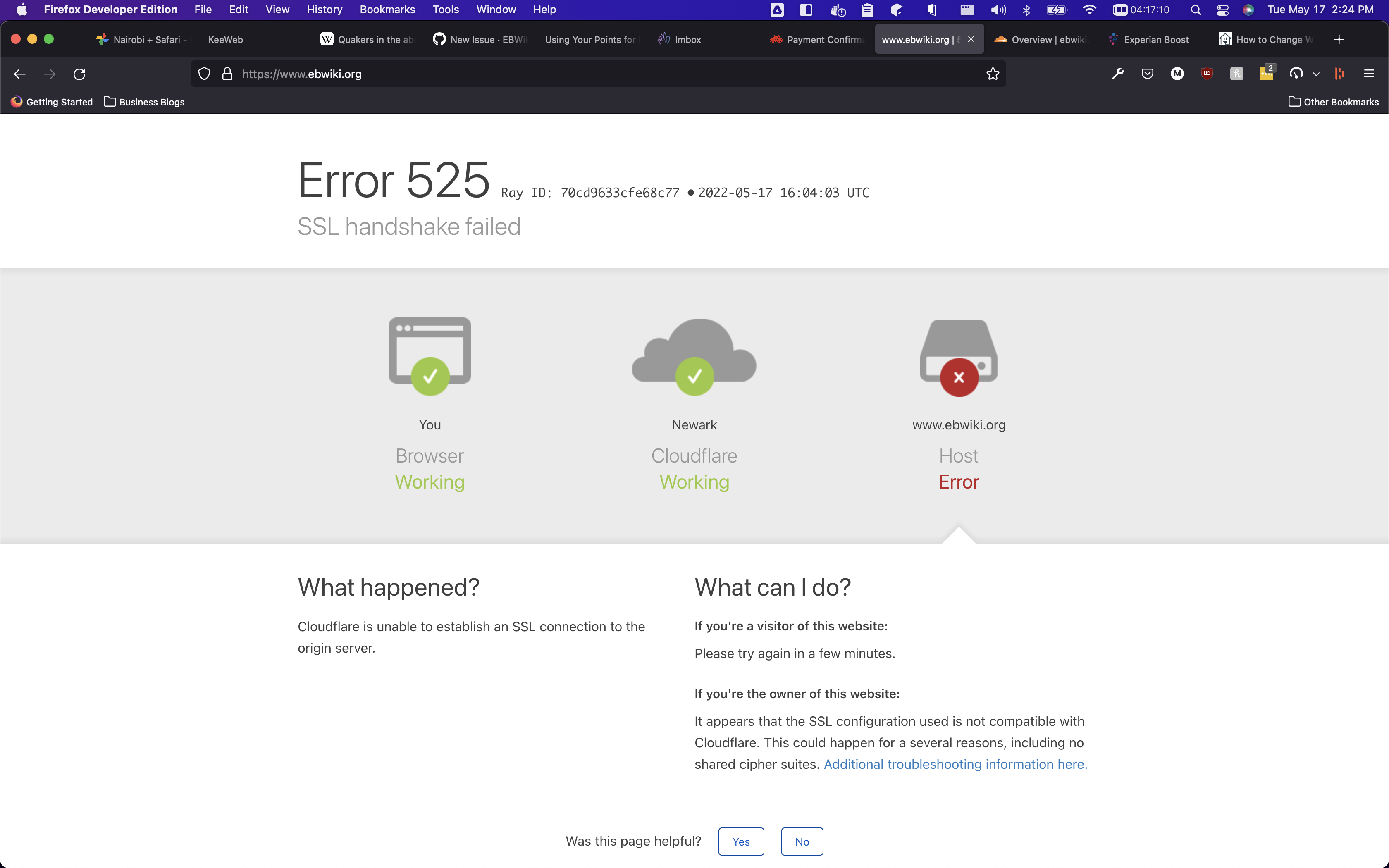Switch to the Imbox tab
The width and height of the screenshot is (1389, 868).
pyautogui.click(x=687, y=39)
